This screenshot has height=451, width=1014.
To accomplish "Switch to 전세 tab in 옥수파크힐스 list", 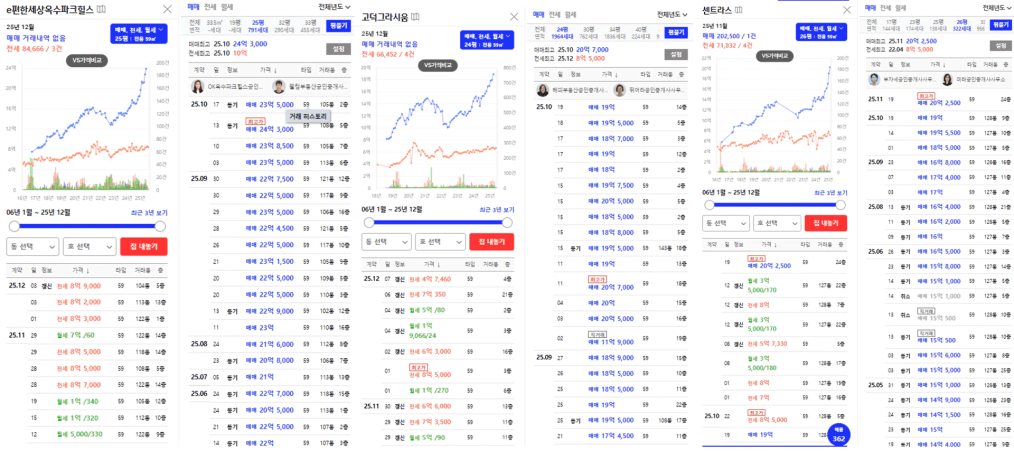I will click(x=209, y=7).
